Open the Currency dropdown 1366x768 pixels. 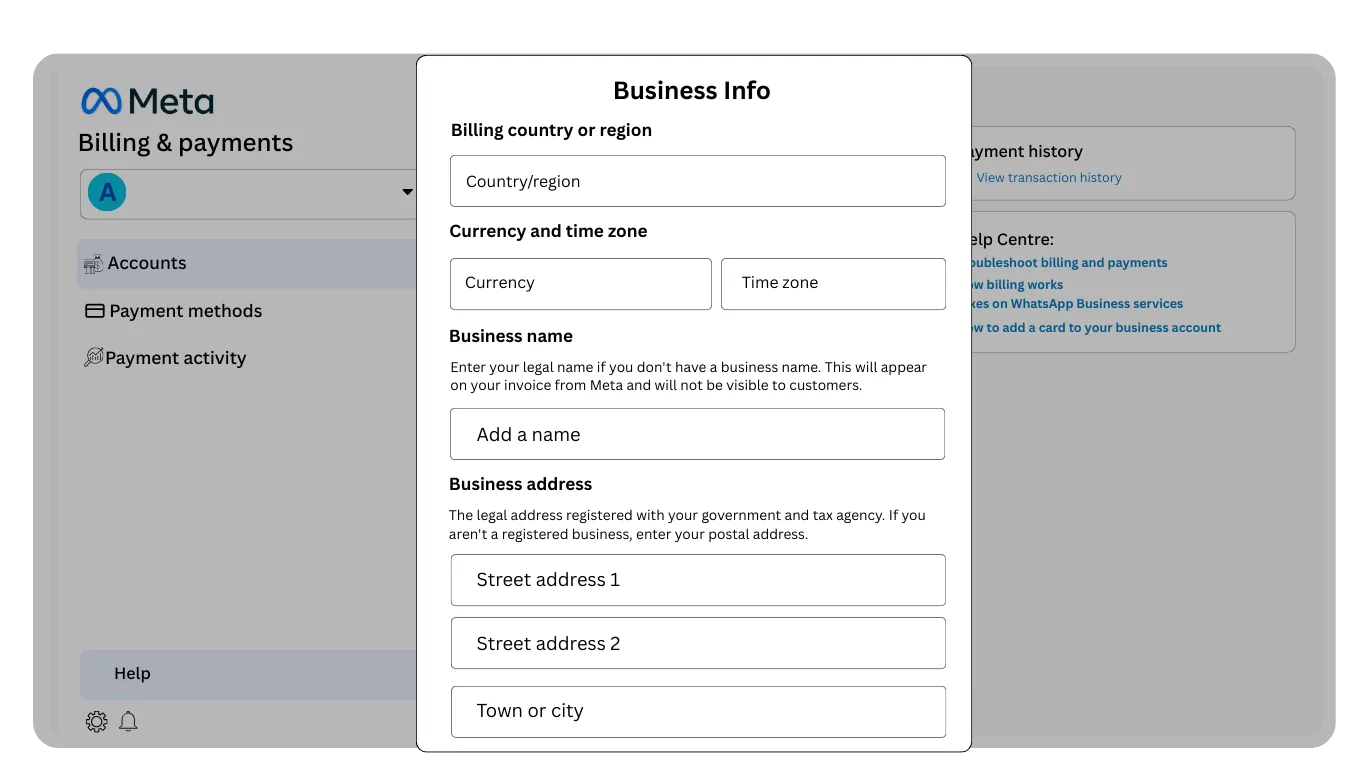tap(580, 283)
